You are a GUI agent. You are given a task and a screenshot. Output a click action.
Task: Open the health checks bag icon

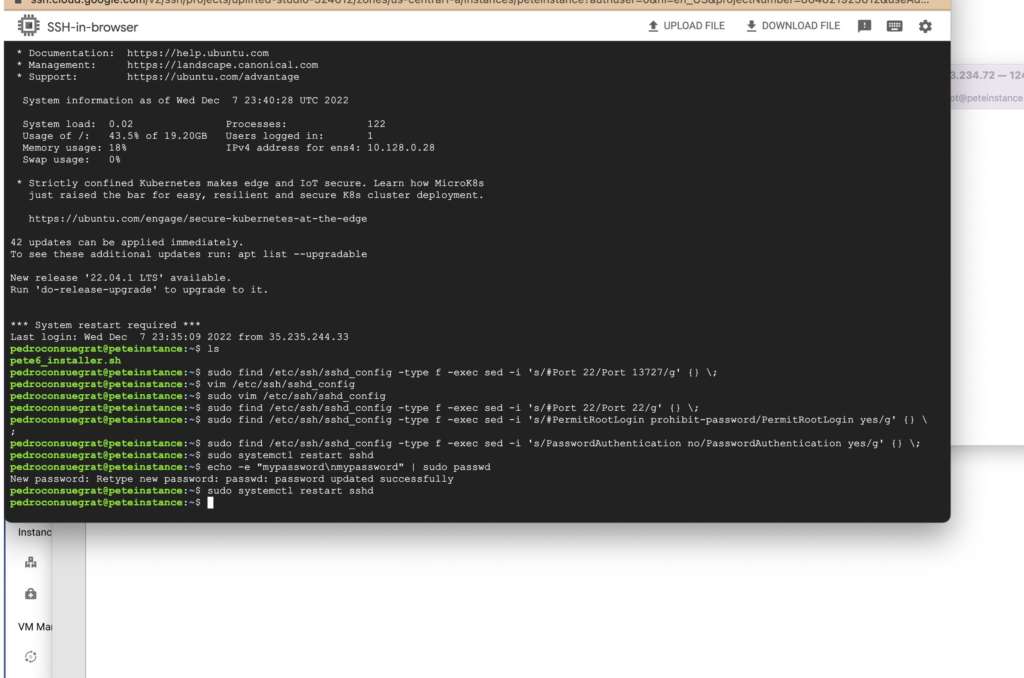[x=31, y=594]
